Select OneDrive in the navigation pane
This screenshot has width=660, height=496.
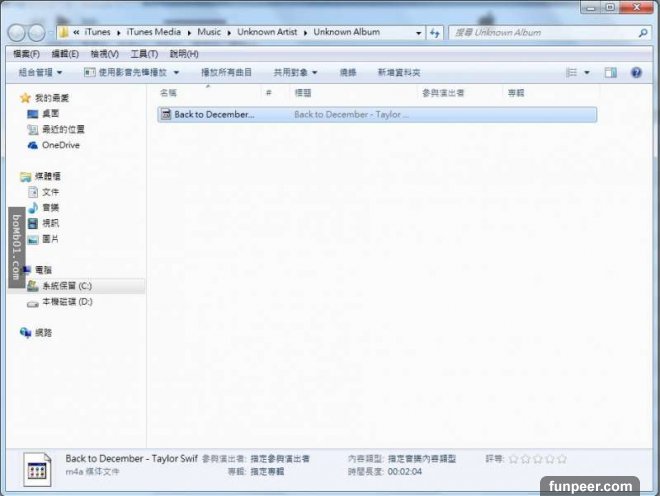[60, 145]
